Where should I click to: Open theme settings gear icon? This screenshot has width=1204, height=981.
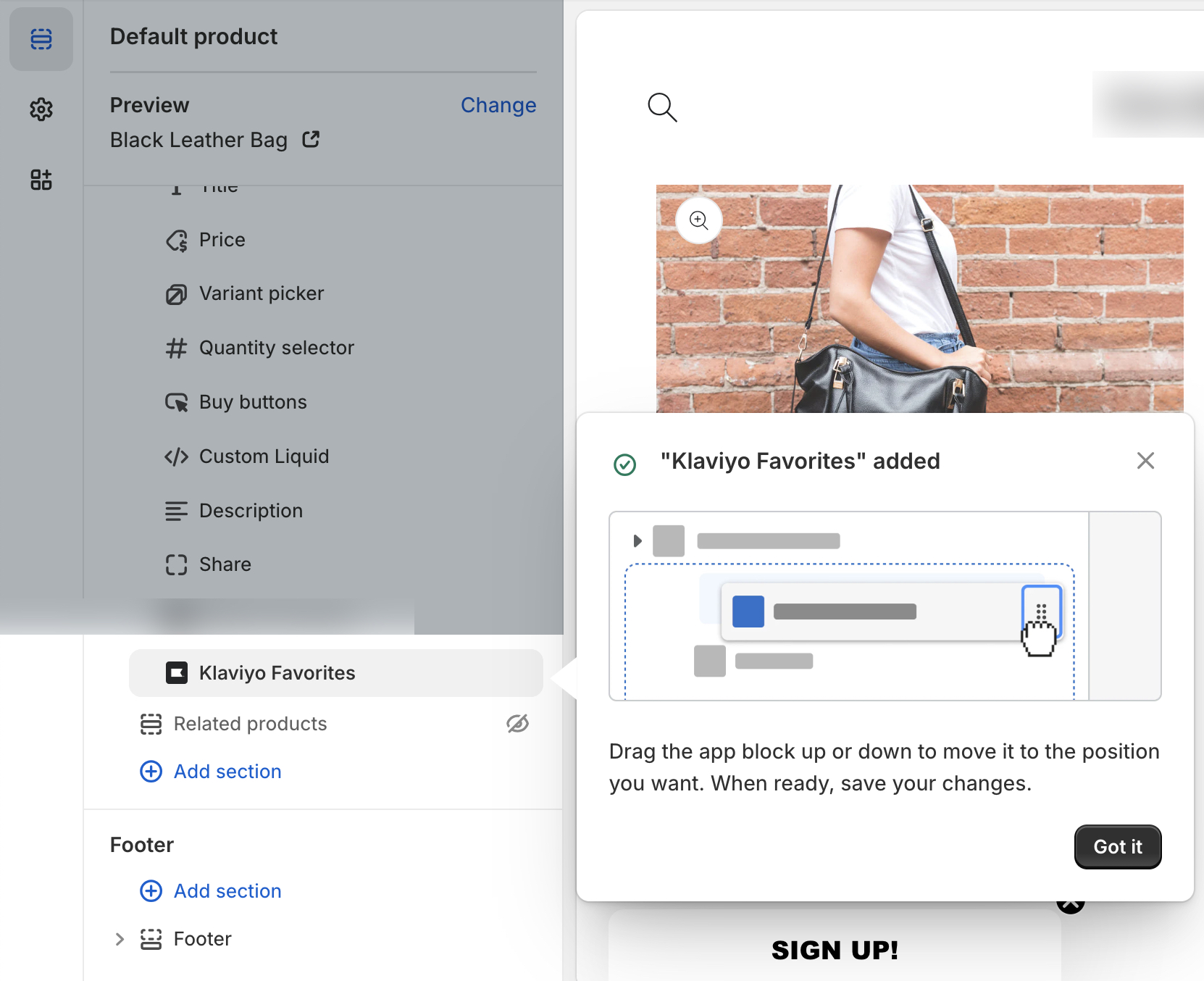(x=41, y=109)
